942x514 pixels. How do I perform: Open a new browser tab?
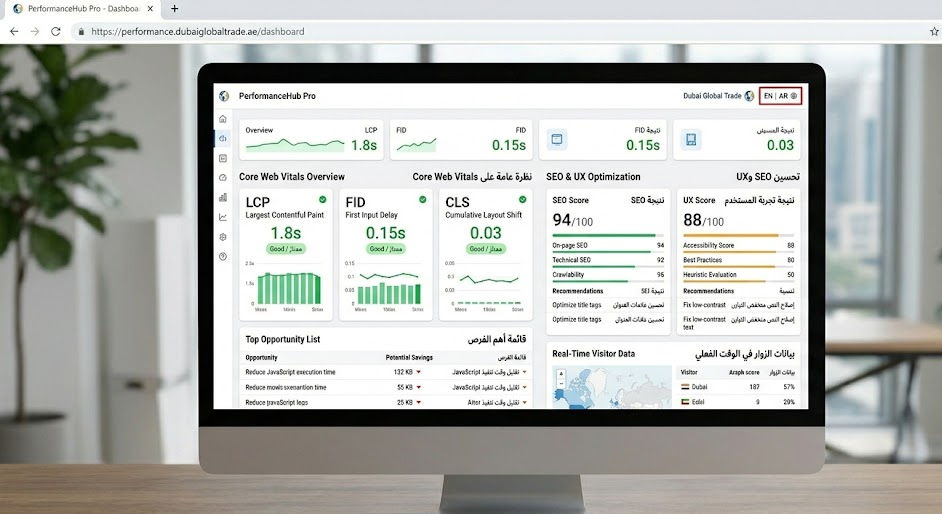click(x=174, y=8)
